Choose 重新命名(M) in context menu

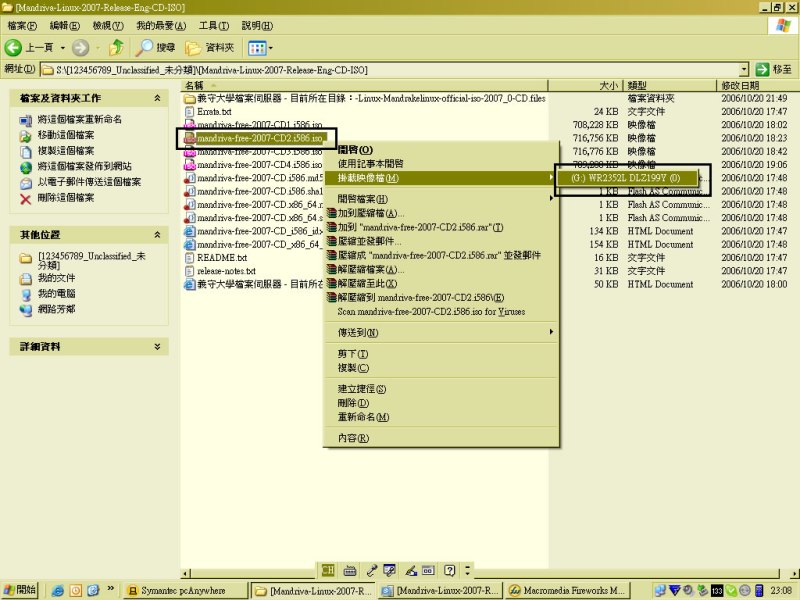tap(442, 417)
